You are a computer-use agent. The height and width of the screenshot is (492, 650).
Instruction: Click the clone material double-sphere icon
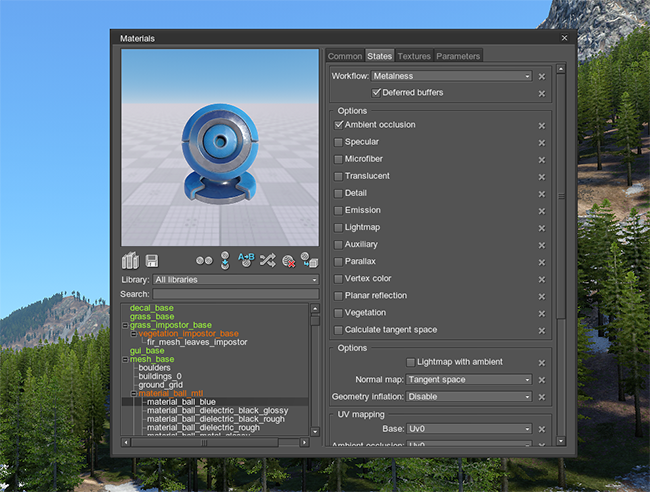click(x=204, y=261)
